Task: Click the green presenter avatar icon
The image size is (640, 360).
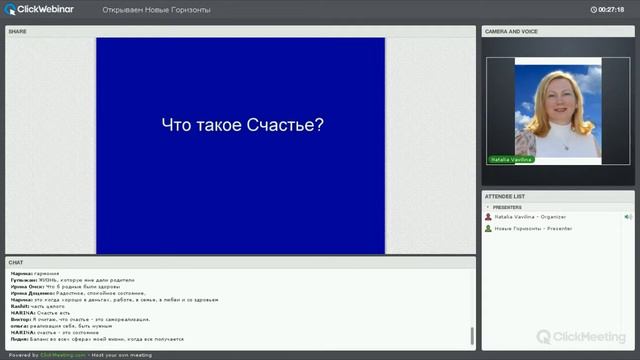Action: (x=488, y=229)
